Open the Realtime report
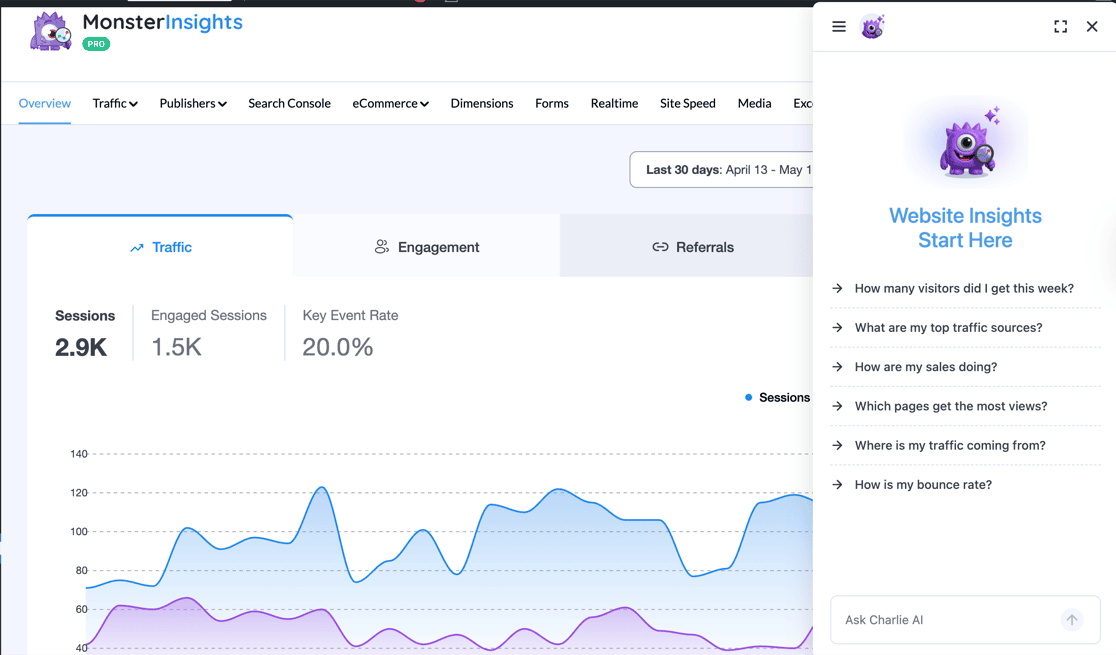 pos(614,103)
